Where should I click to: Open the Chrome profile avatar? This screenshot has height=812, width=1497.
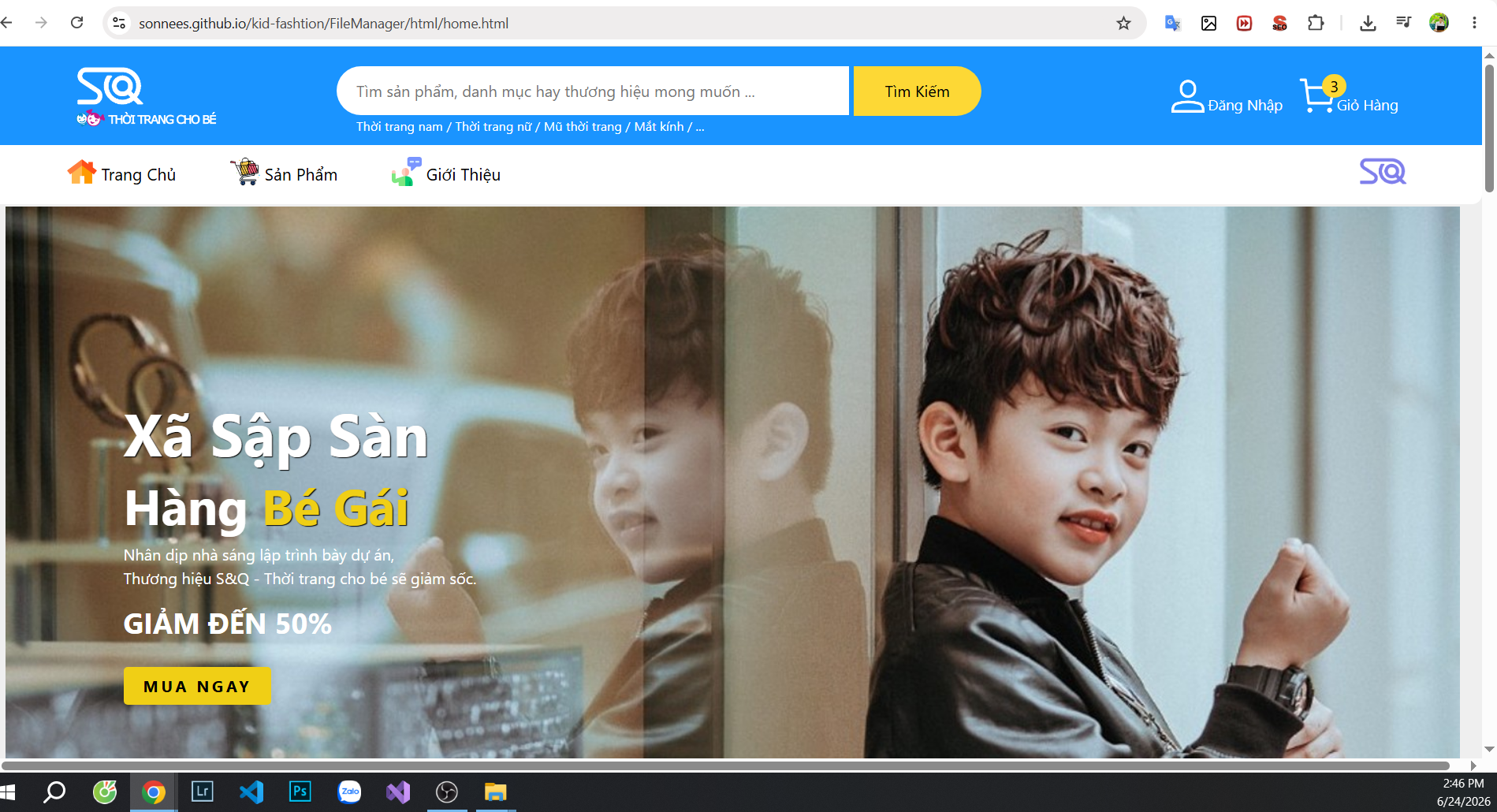coord(1439,23)
